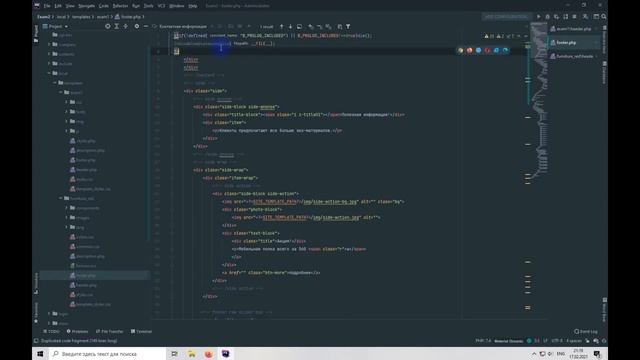The image size is (640, 360).
Task: Open Project panel settings gear
Action: pos(137,26)
